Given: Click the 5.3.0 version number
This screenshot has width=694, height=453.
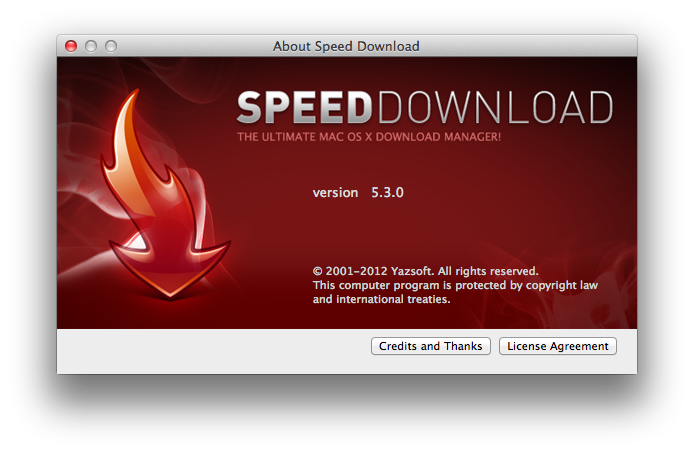Looking at the screenshot, I should (386, 192).
